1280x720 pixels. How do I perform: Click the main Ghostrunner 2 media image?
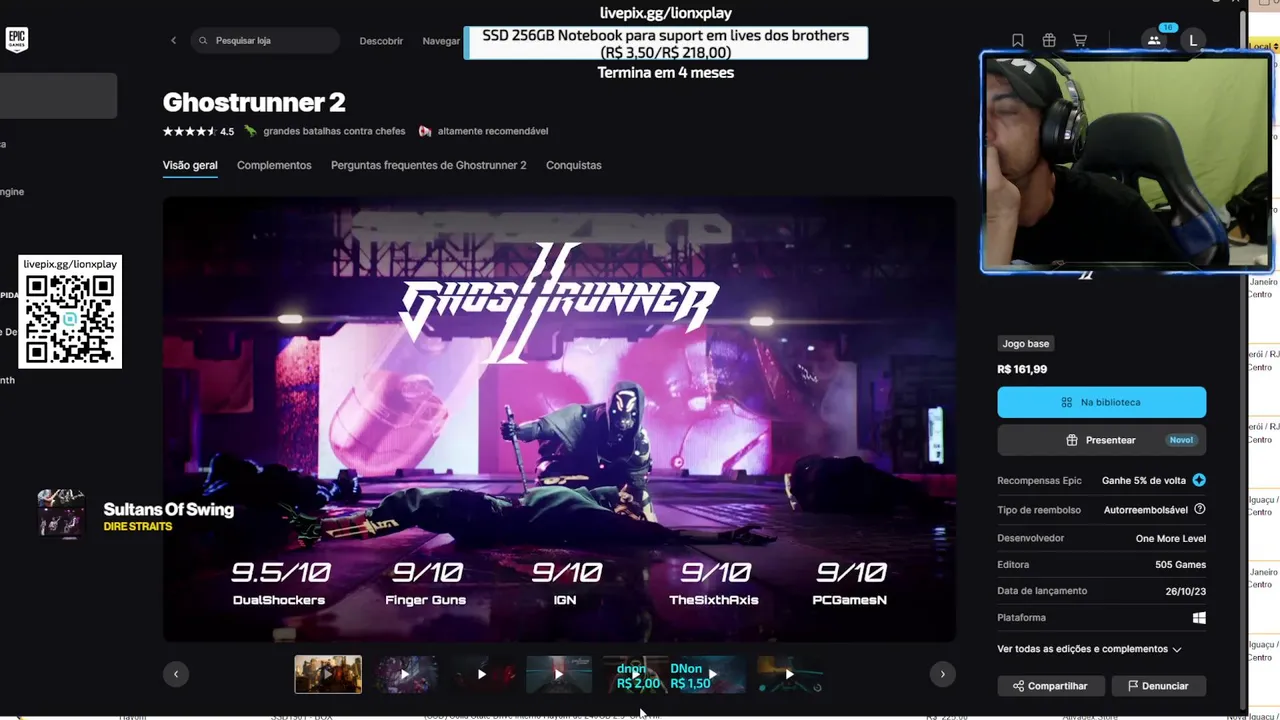(x=559, y=418)
